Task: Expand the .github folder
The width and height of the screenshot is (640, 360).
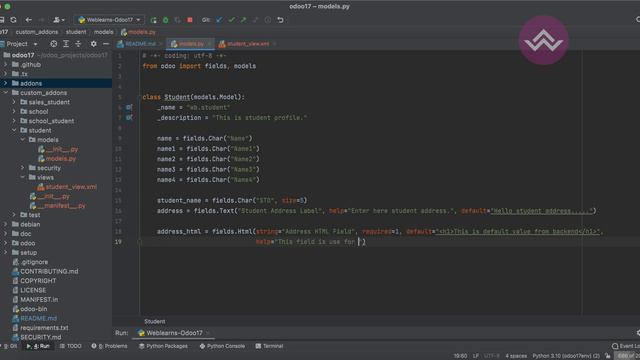Action: click(5, 64)
